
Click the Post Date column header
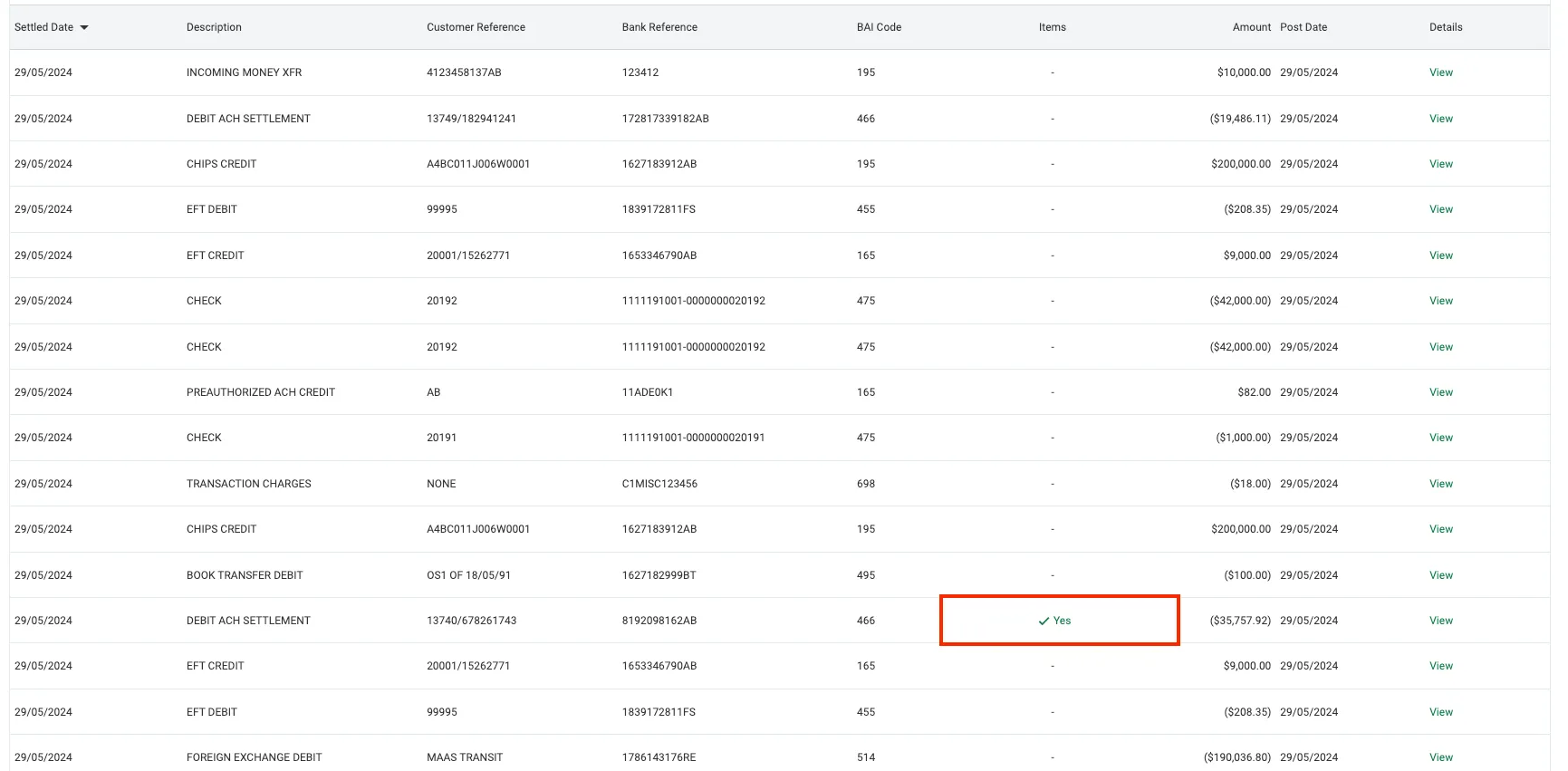click(1303, 27)
